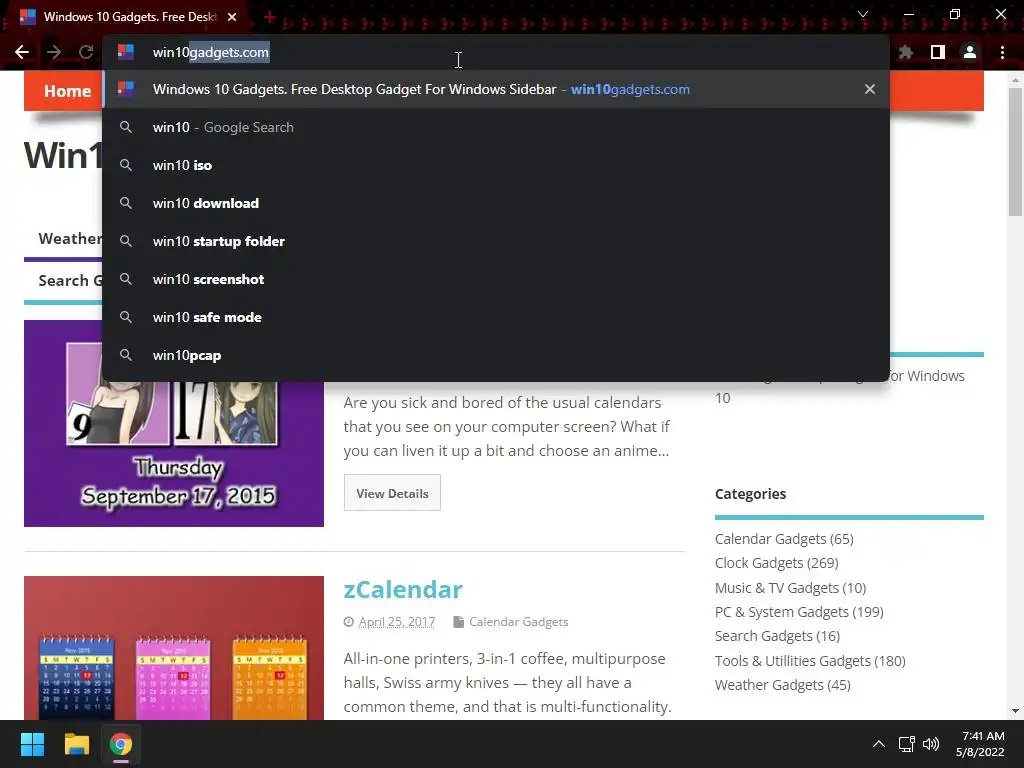Click the View Details button
This screenshot has height=768, width=1024.
[x=392, y=493]
